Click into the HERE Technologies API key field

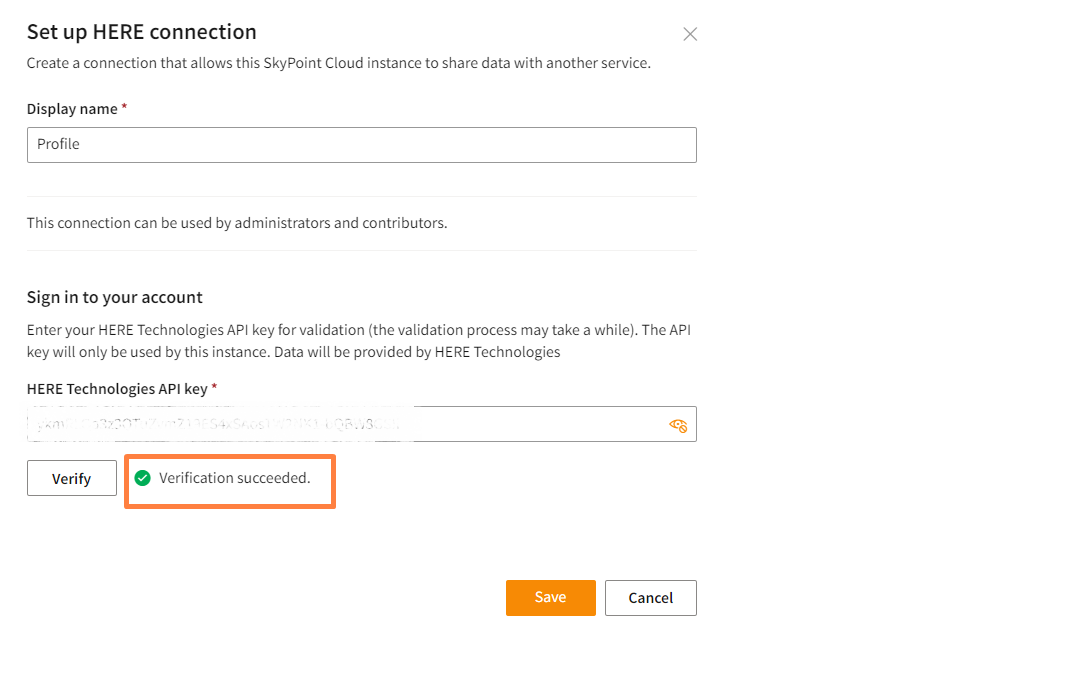[x=340, y=425]
